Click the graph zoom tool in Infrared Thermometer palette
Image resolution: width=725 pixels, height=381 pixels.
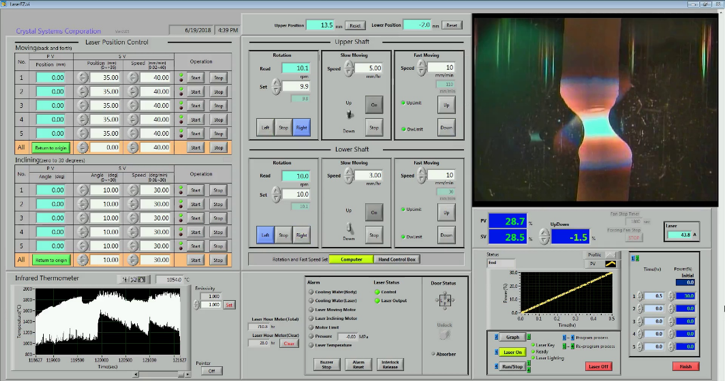pos(133,279)
